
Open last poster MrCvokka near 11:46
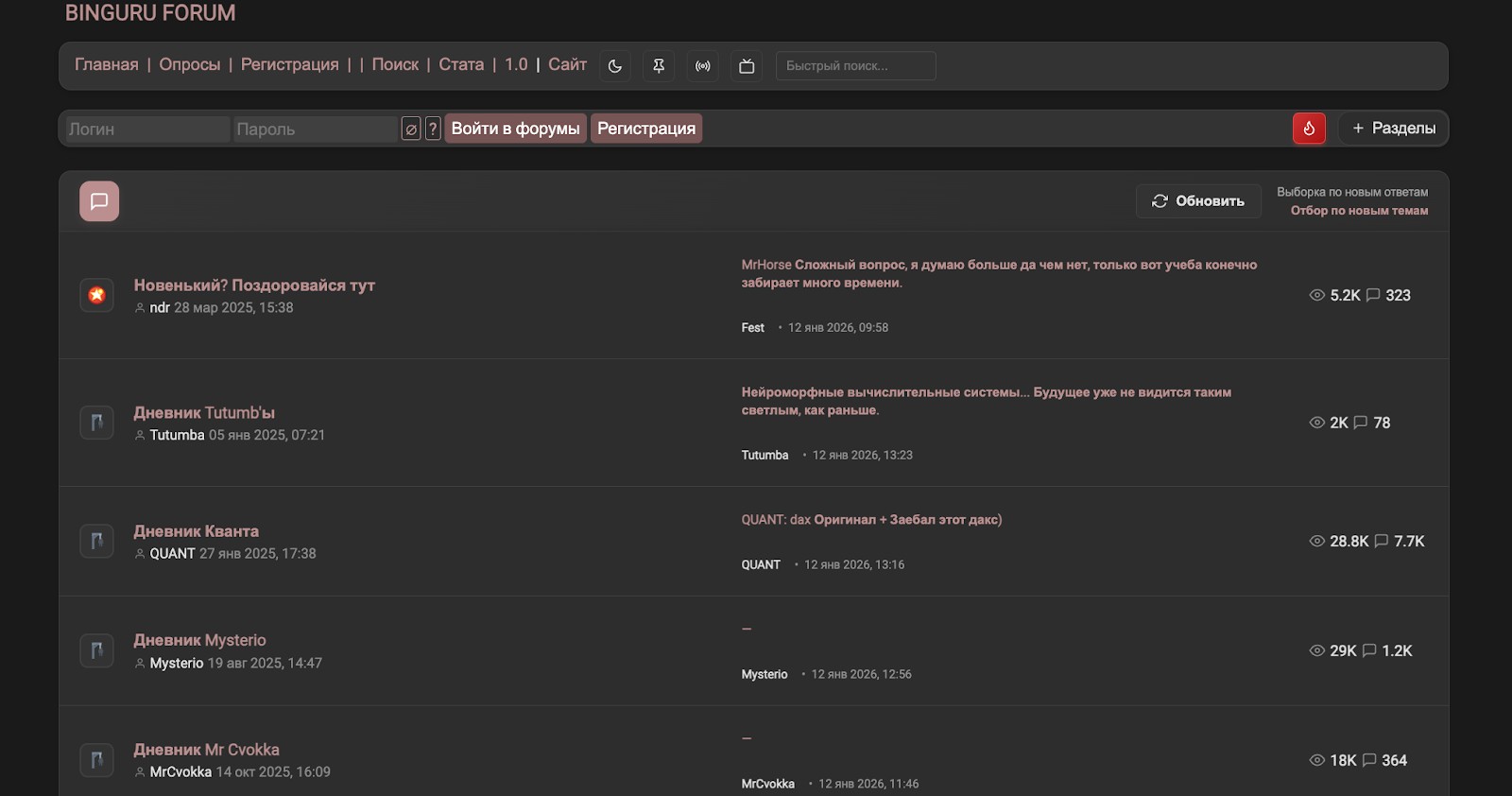click(768, 784)
